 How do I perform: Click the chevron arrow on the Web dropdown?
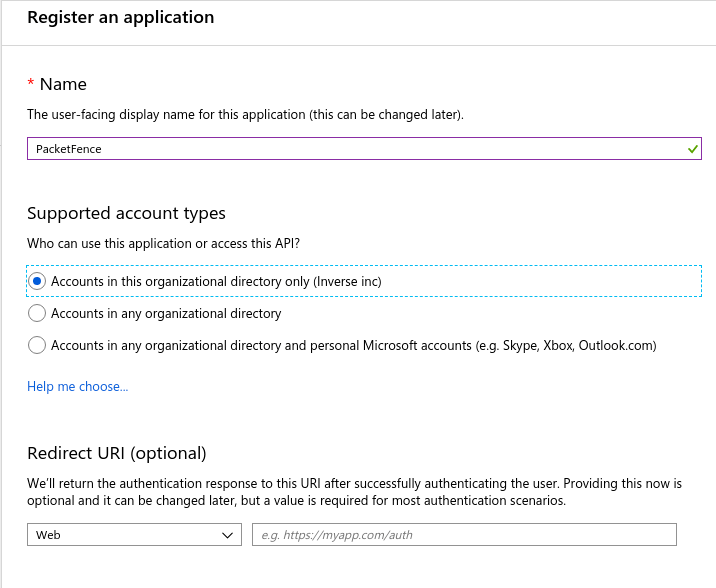[x=225, y=535]
